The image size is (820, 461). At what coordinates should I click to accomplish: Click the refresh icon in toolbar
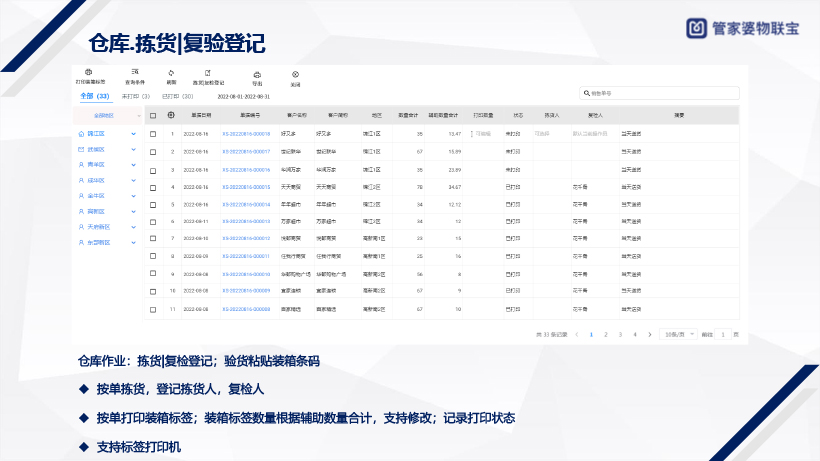(x=170, y=73)
